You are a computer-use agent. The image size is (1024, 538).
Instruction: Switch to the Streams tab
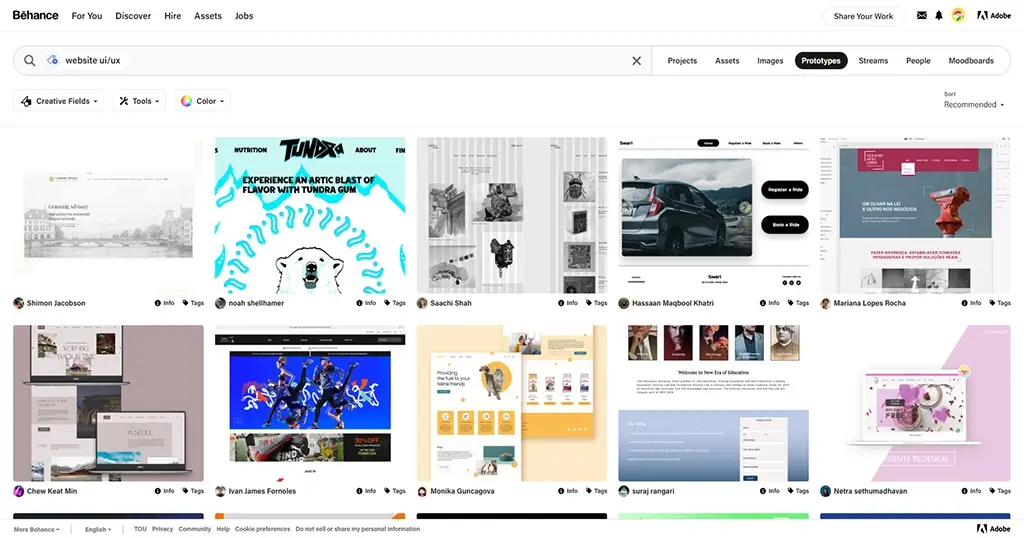click(873, 61)
